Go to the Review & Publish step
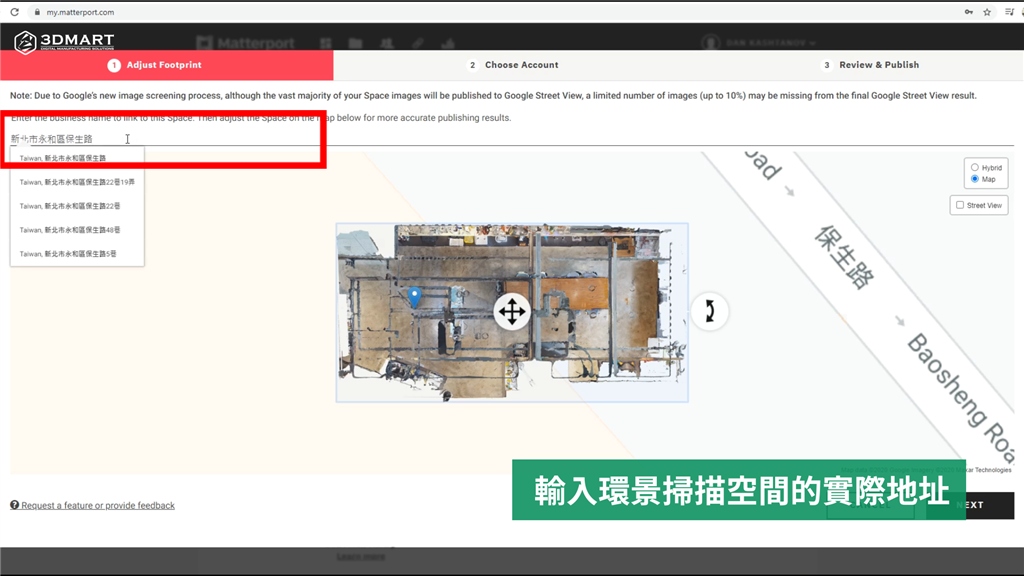 871,65
